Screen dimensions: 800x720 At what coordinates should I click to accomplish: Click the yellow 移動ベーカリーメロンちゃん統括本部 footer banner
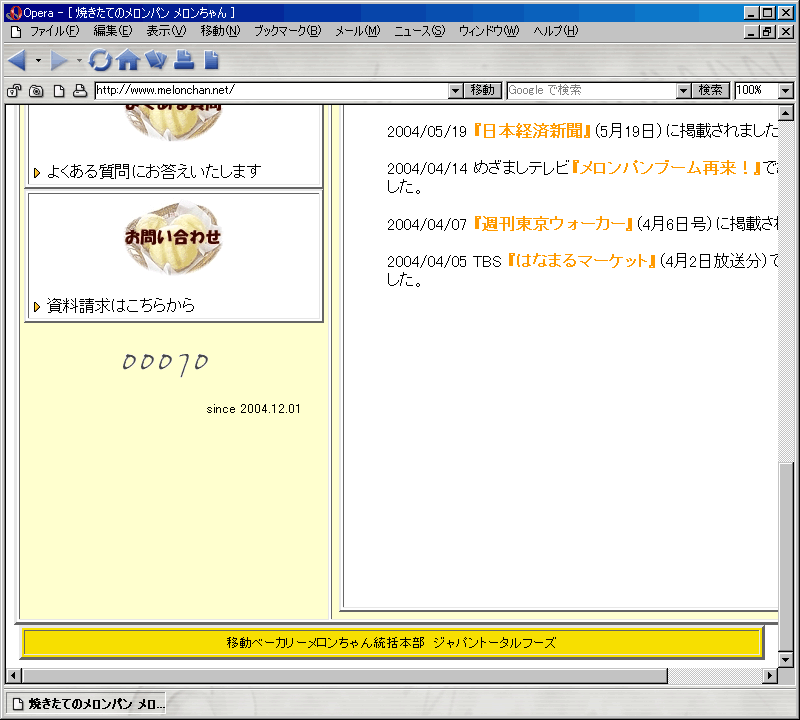tap(392, 643)
